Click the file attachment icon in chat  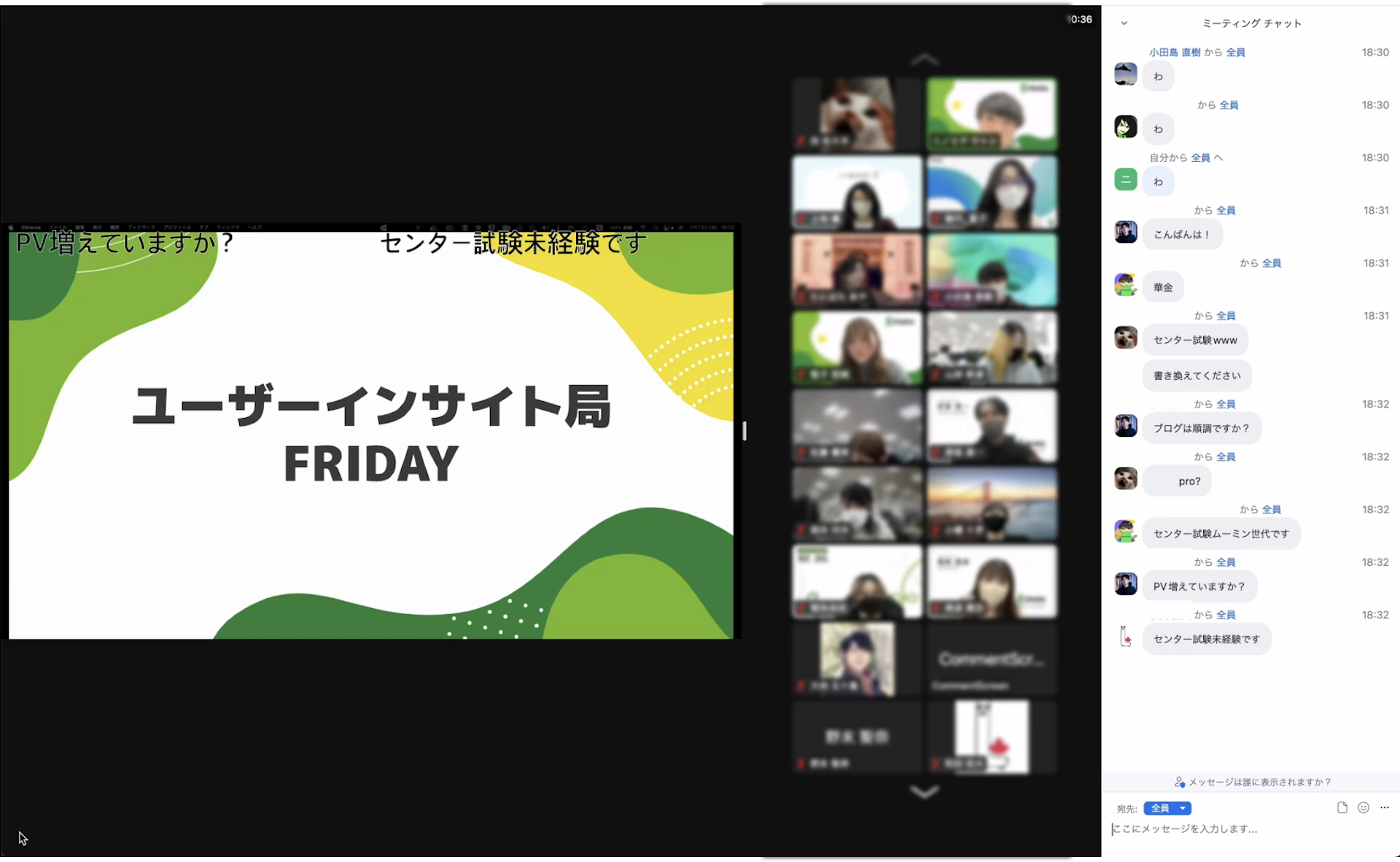pos(1342,807)
